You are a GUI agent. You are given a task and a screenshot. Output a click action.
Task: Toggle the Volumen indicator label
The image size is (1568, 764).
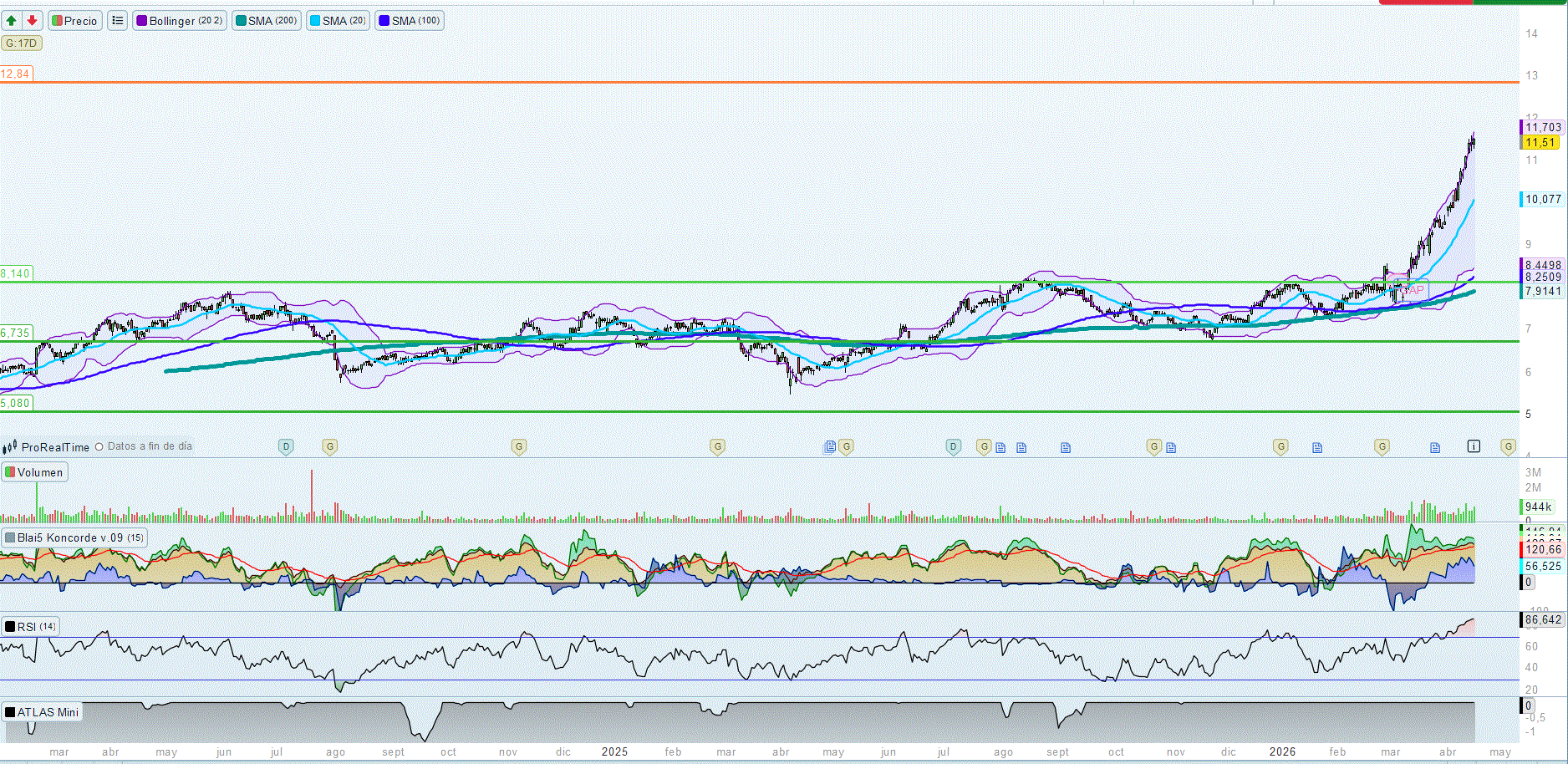pos(34,472)
